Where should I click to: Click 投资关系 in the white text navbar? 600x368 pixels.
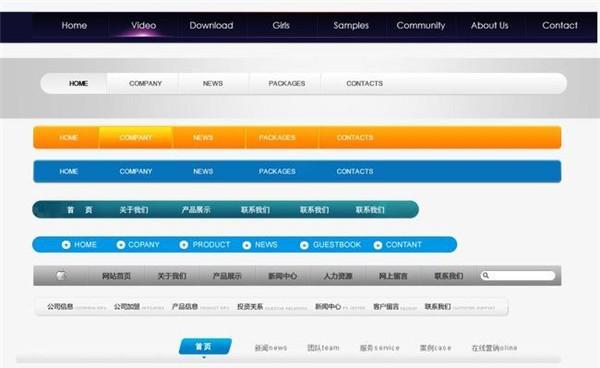point(250,307)
